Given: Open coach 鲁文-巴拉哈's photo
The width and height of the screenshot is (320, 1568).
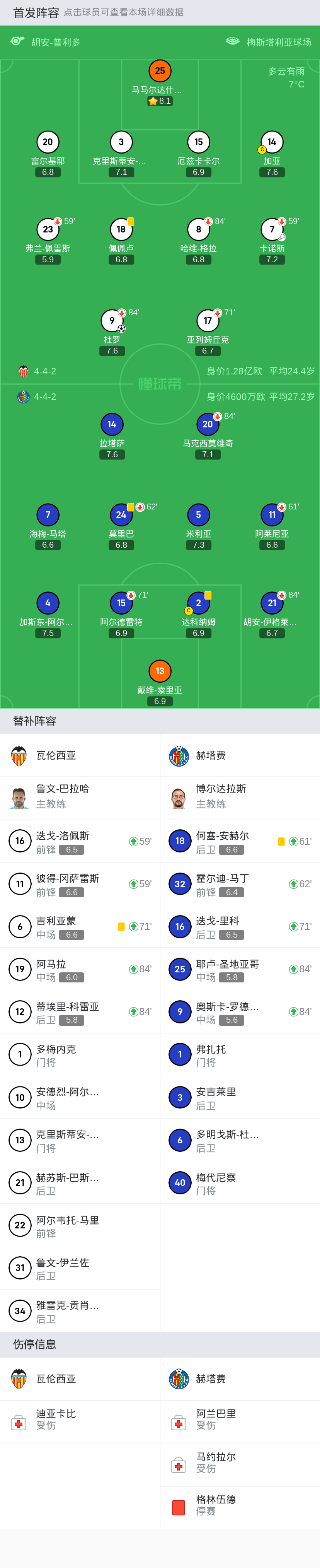Looking at the screenshot, I should click(19, 797).
